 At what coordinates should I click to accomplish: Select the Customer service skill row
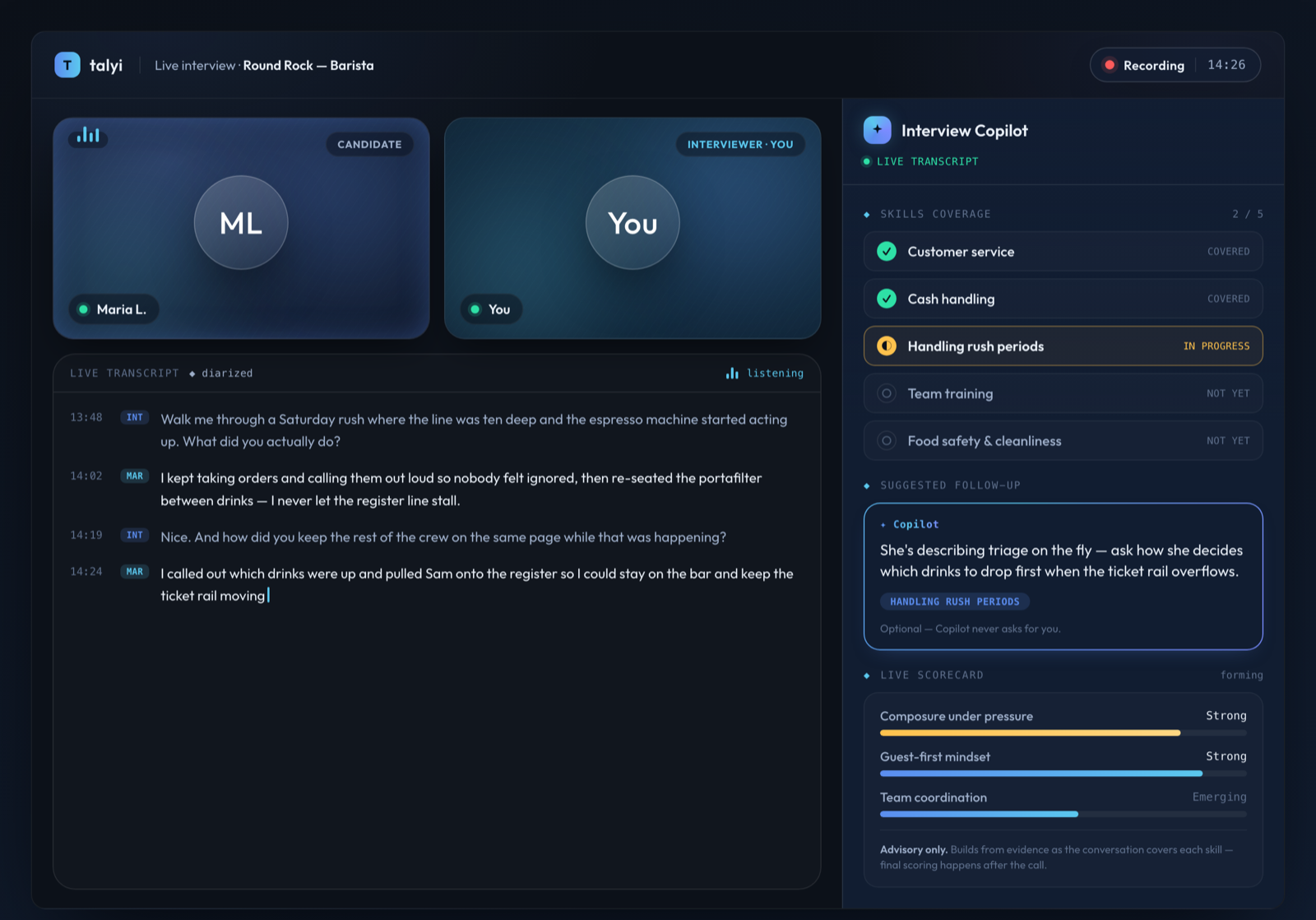1063,252
